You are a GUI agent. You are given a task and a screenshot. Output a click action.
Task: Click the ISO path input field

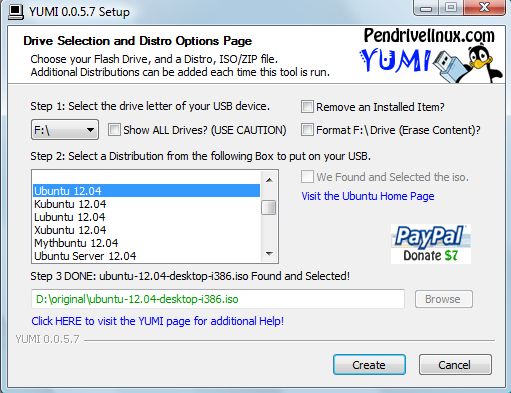[x=218, y=299]
